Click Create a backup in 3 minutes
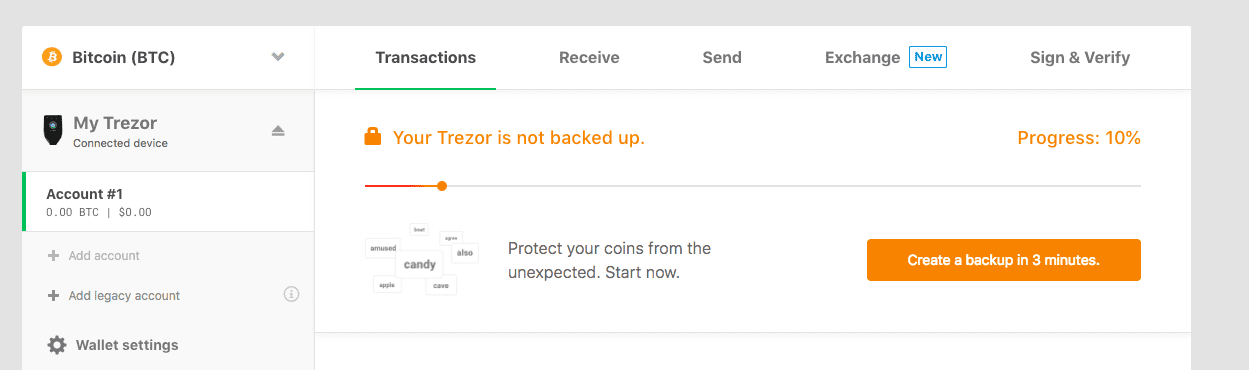This screenshot has height=370, width=1249. tap(1003, 260)
